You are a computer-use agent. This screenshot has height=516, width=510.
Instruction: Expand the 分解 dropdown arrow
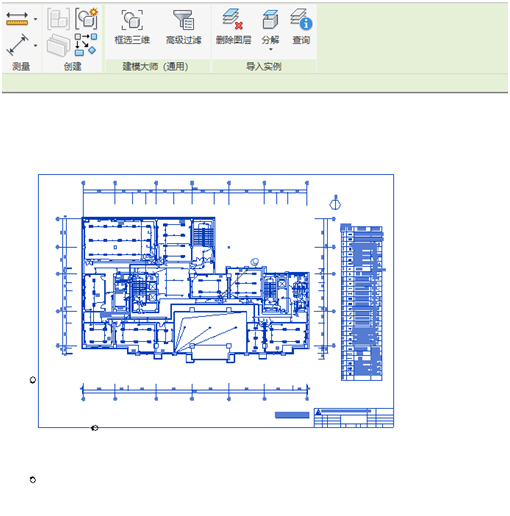pos(271,49)
